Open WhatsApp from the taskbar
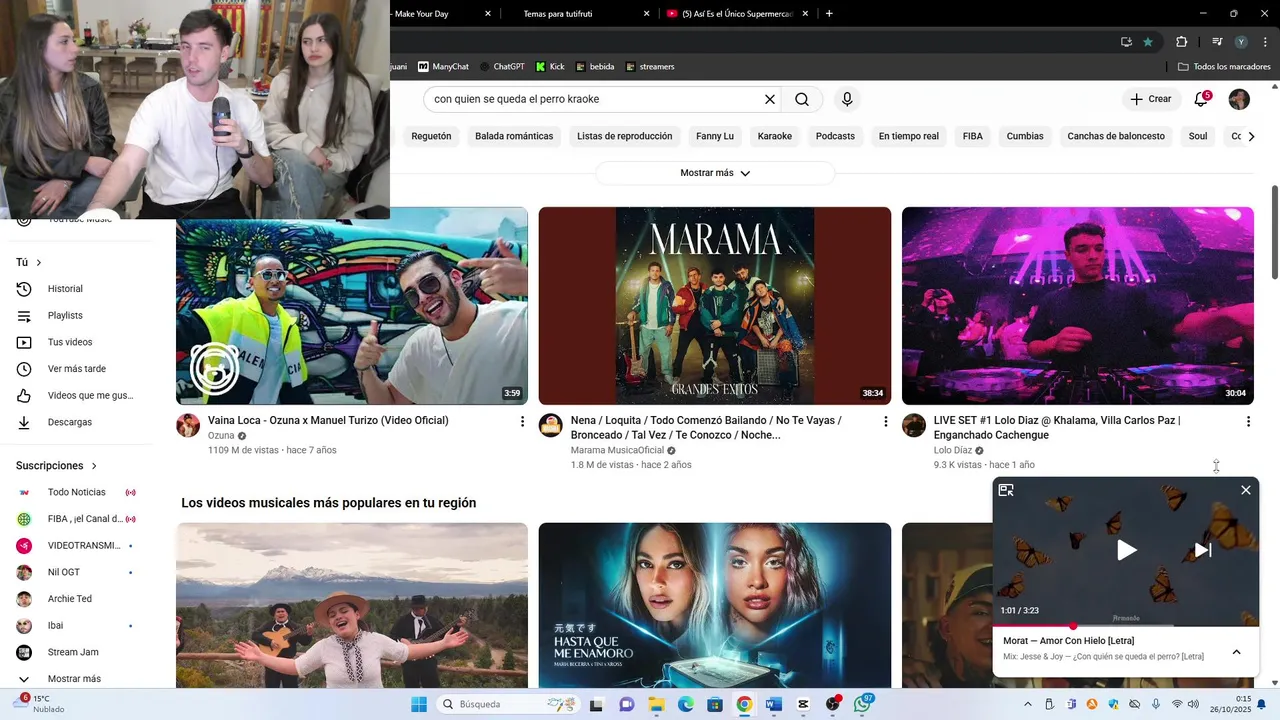 coord(862,704)
